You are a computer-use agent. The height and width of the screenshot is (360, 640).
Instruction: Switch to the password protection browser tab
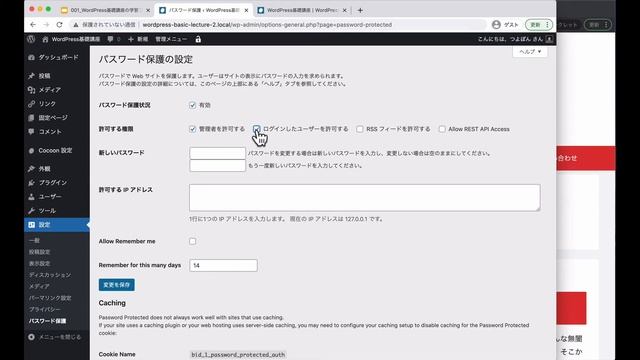204,10
